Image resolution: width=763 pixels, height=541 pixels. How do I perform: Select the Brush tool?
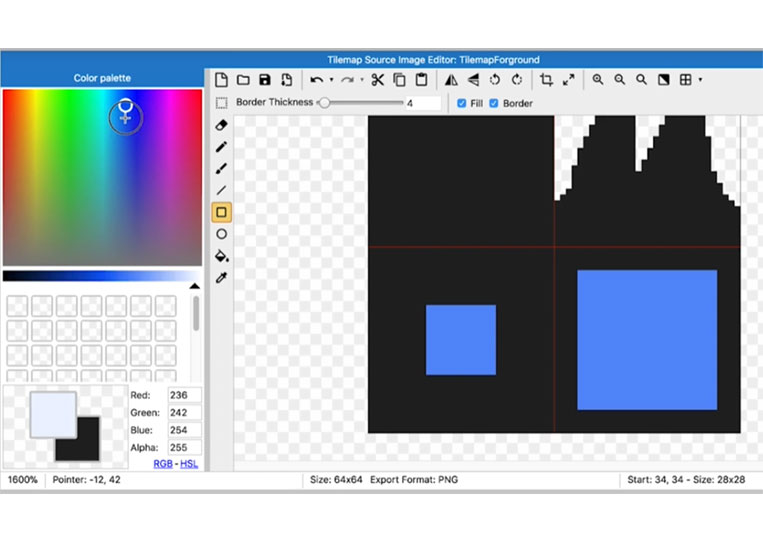click(221, 169)
